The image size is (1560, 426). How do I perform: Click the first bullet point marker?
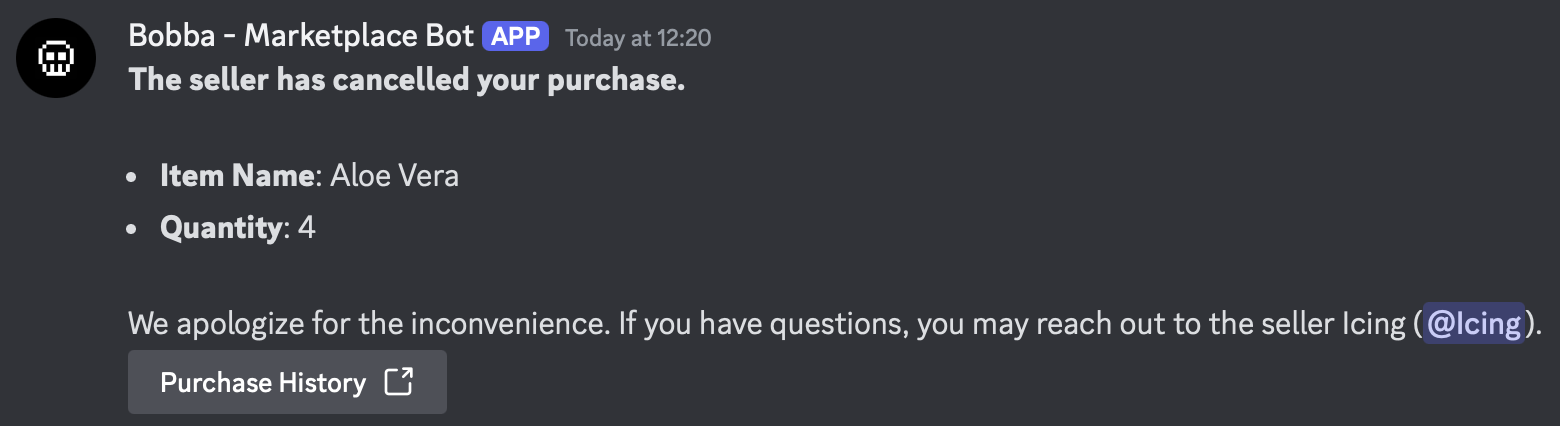click(x=133, y=178)
